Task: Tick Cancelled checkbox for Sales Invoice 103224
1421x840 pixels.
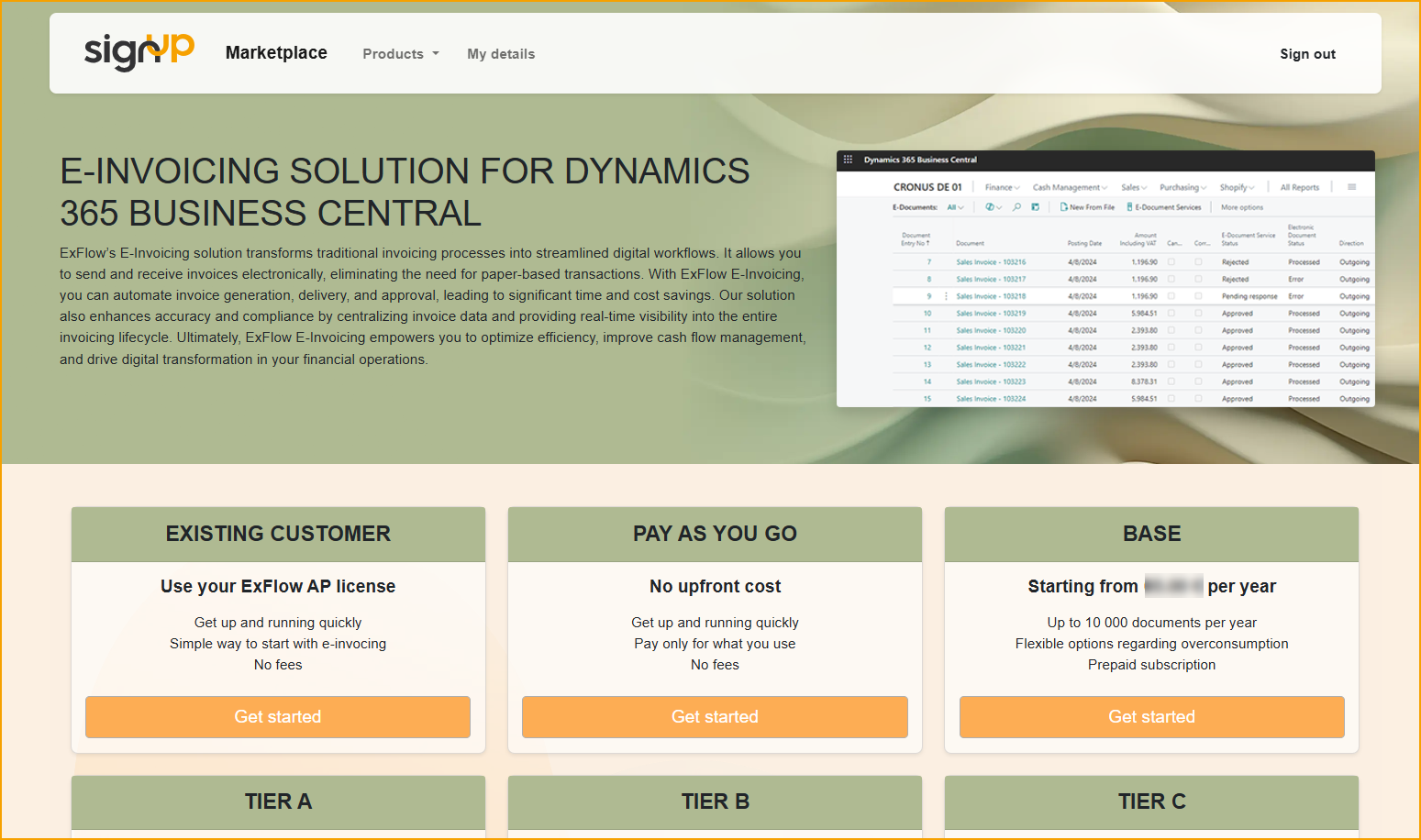Action: (x=1171, y=399)
